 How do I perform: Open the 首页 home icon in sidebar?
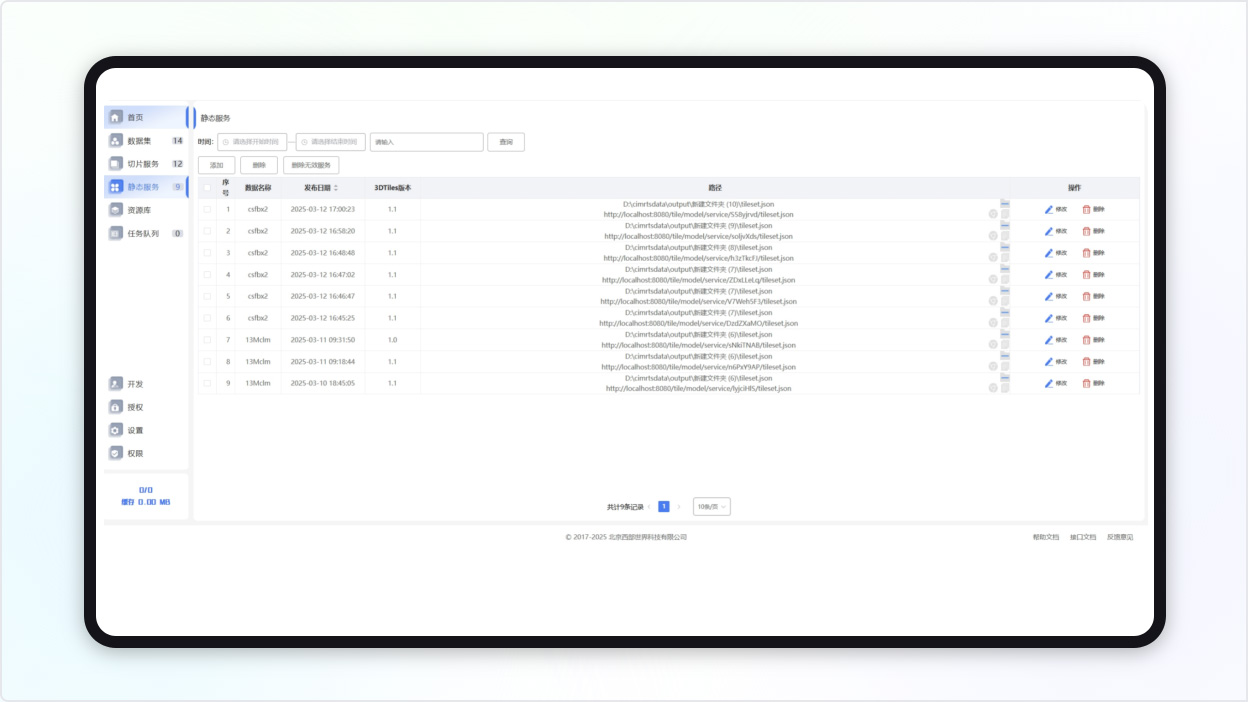(116, 117)
